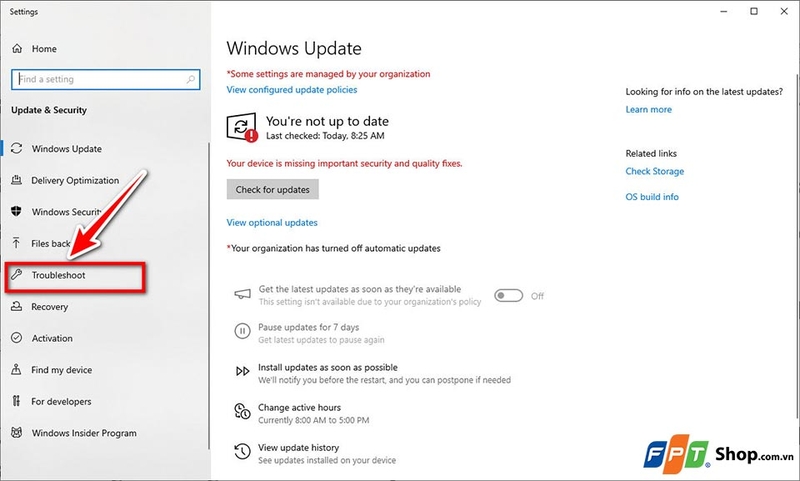Click the Find my device person icon
Viewport: 800px width, 481px height.
[x=16, y=369]
